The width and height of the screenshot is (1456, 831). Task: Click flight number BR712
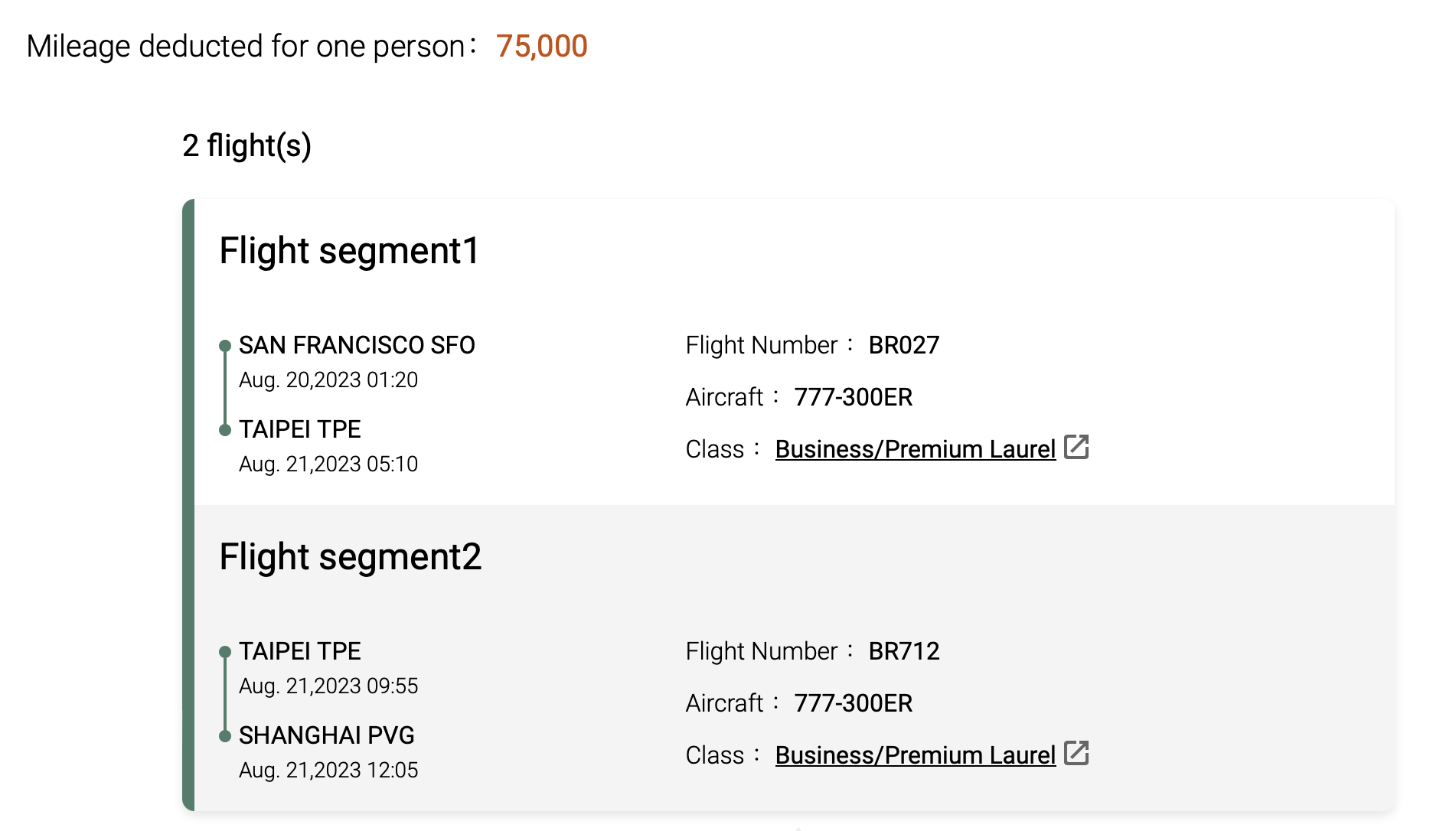pos(903,651)
